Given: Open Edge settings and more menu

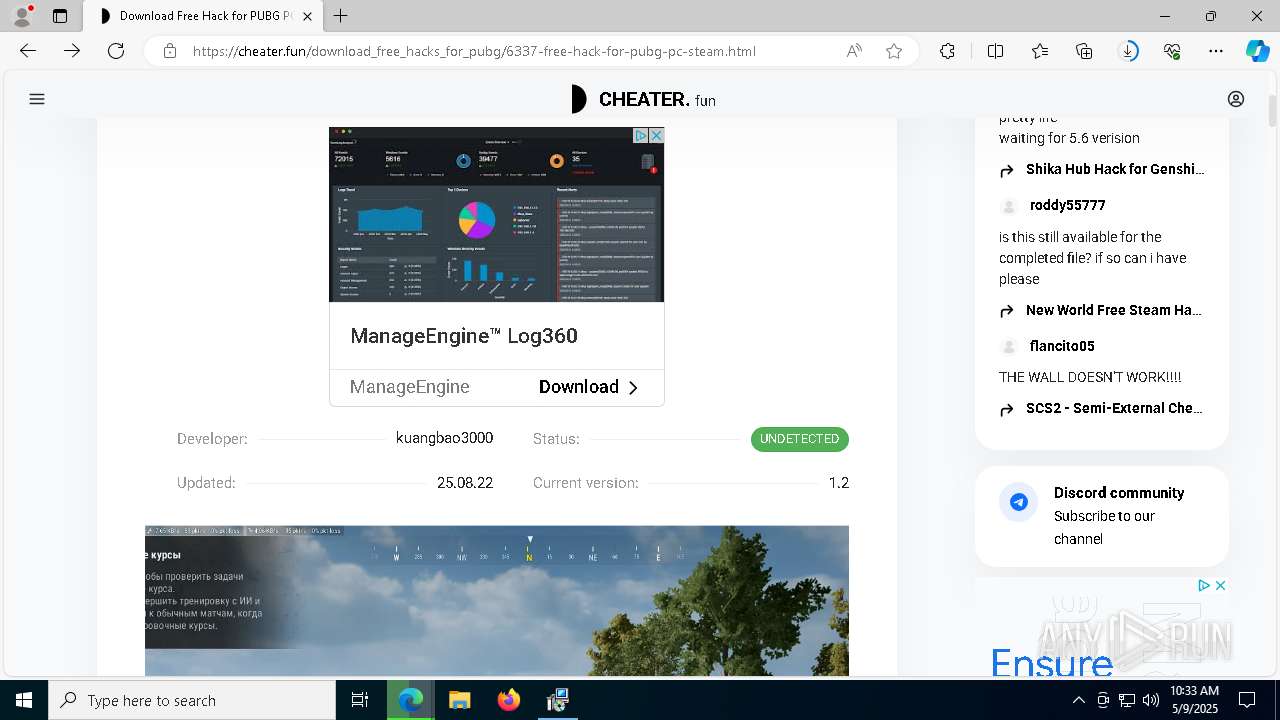Looking at the screenshot, I should (x=1216, y=51).
